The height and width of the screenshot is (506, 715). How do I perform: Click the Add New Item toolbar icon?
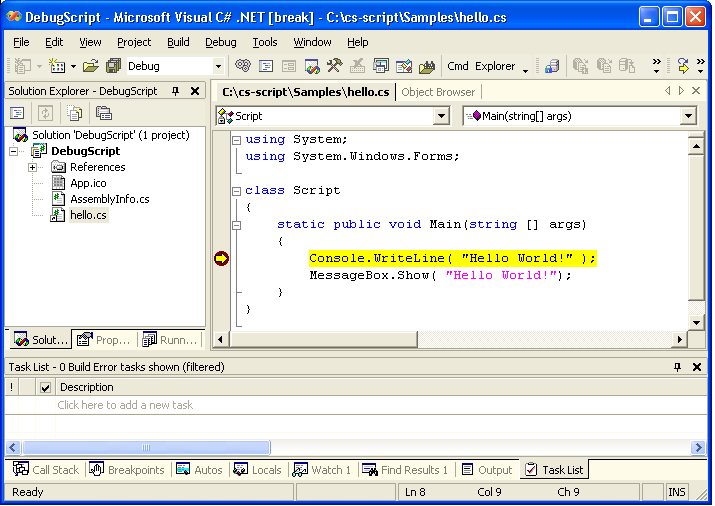tap(57, 66)
